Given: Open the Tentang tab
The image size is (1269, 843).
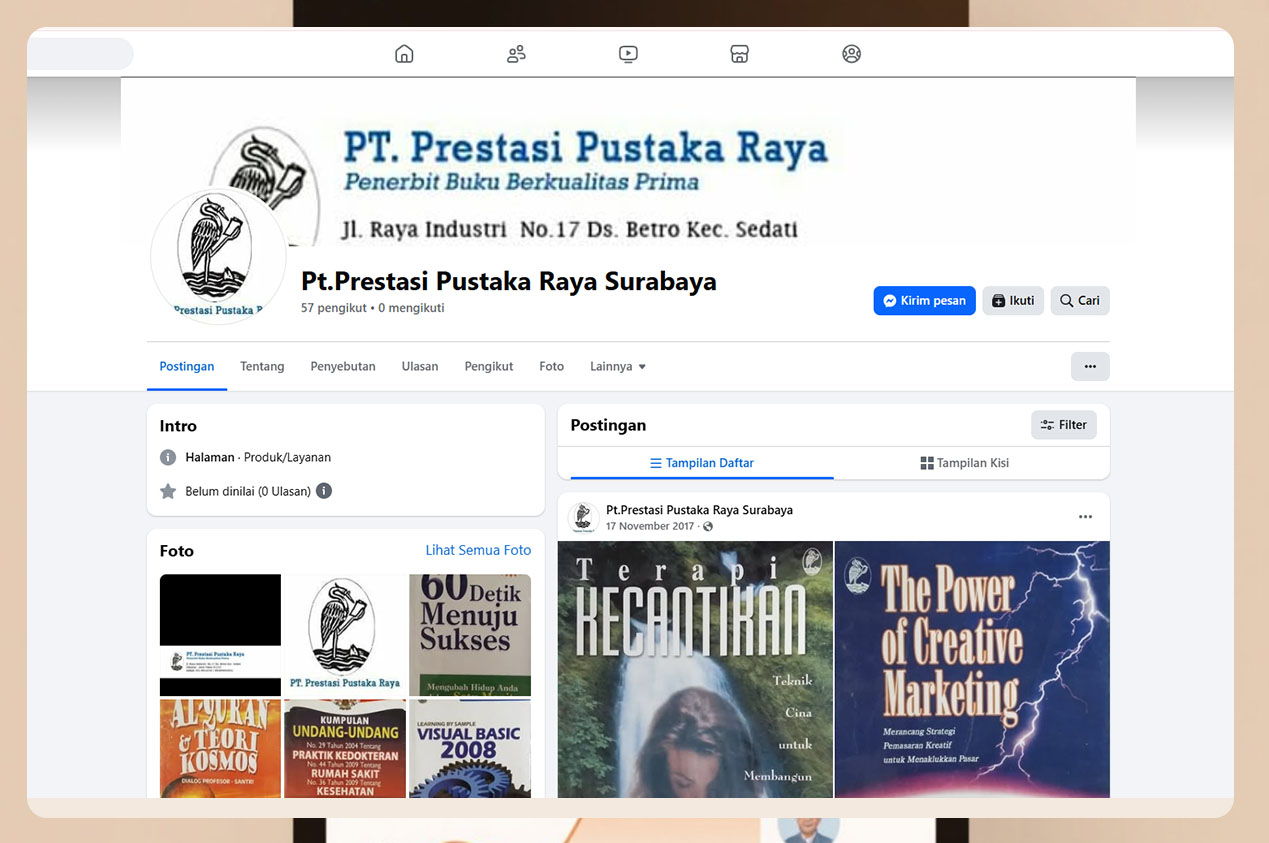Looking at the screenshot, I should (262, 366).
